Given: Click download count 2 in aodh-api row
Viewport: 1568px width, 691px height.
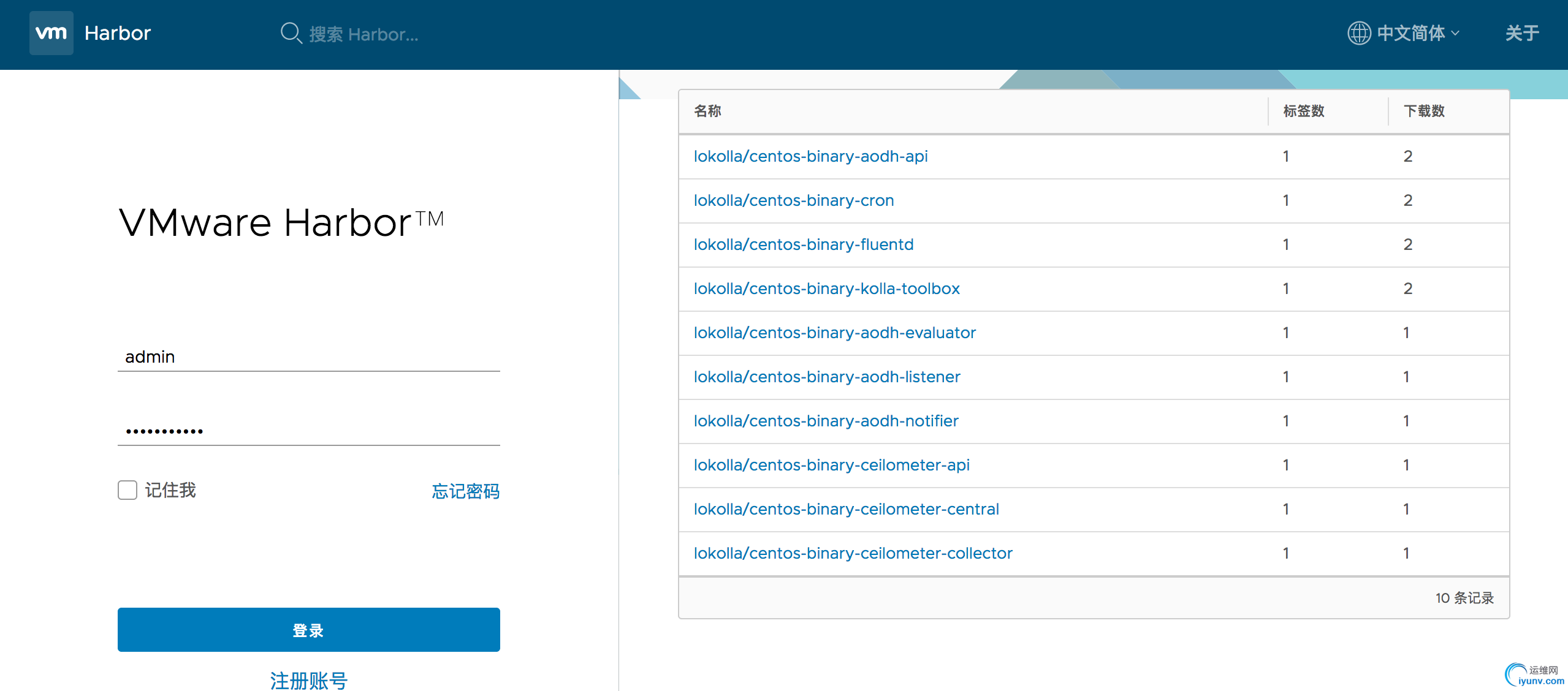Looking at the screenshot, I should (1408, 156).
